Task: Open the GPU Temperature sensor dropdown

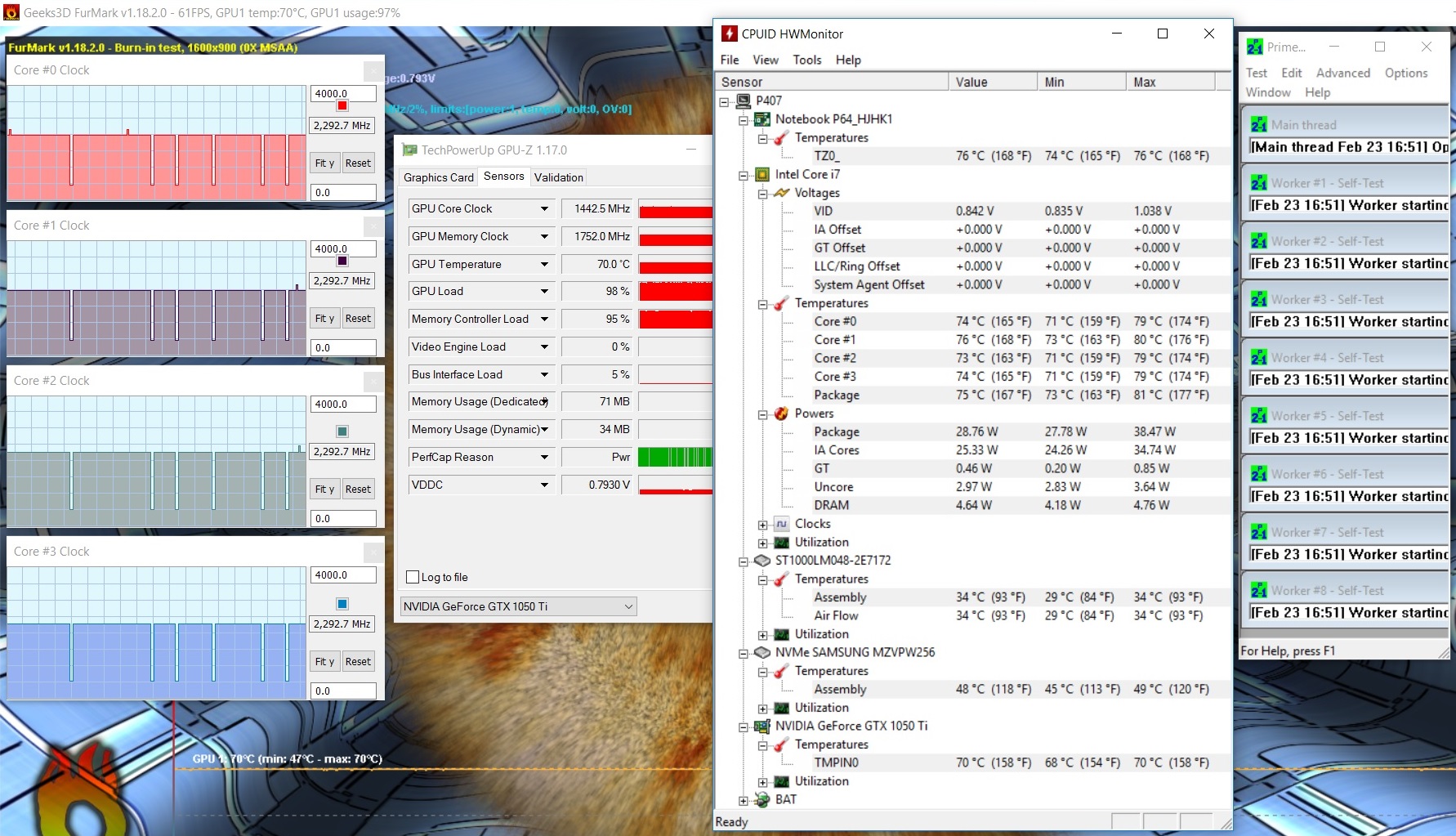Action: click(x=545, y=264)
